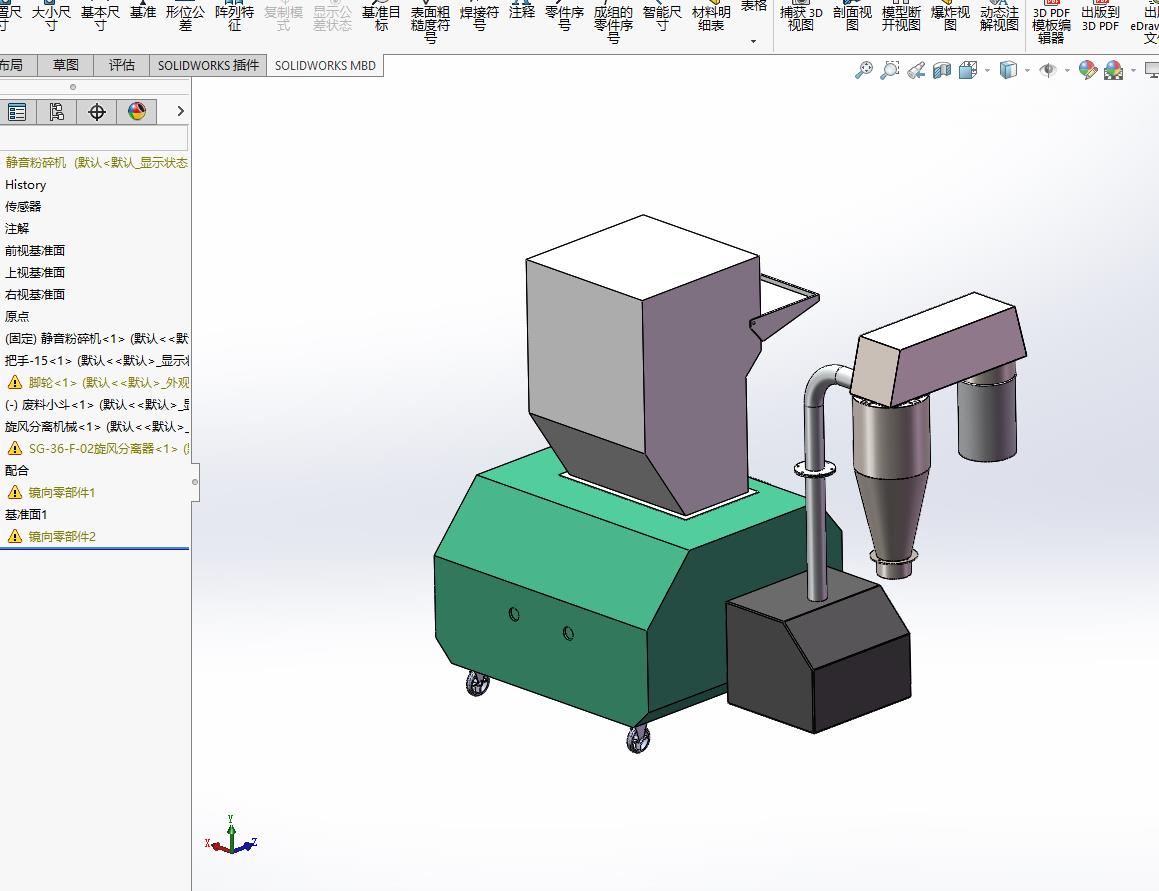Open the DisplayManager color ball tab

click(137, 112)
